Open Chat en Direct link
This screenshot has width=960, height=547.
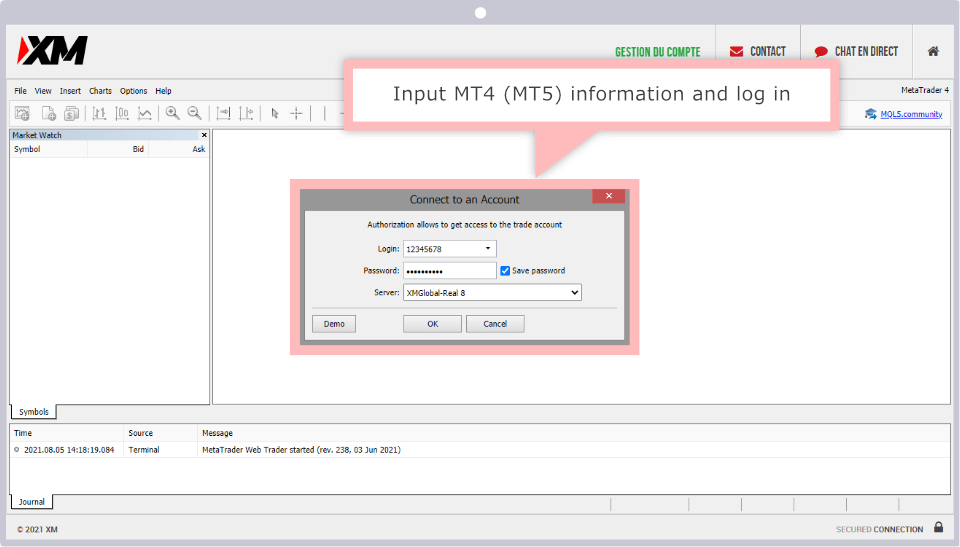[866, 51]
